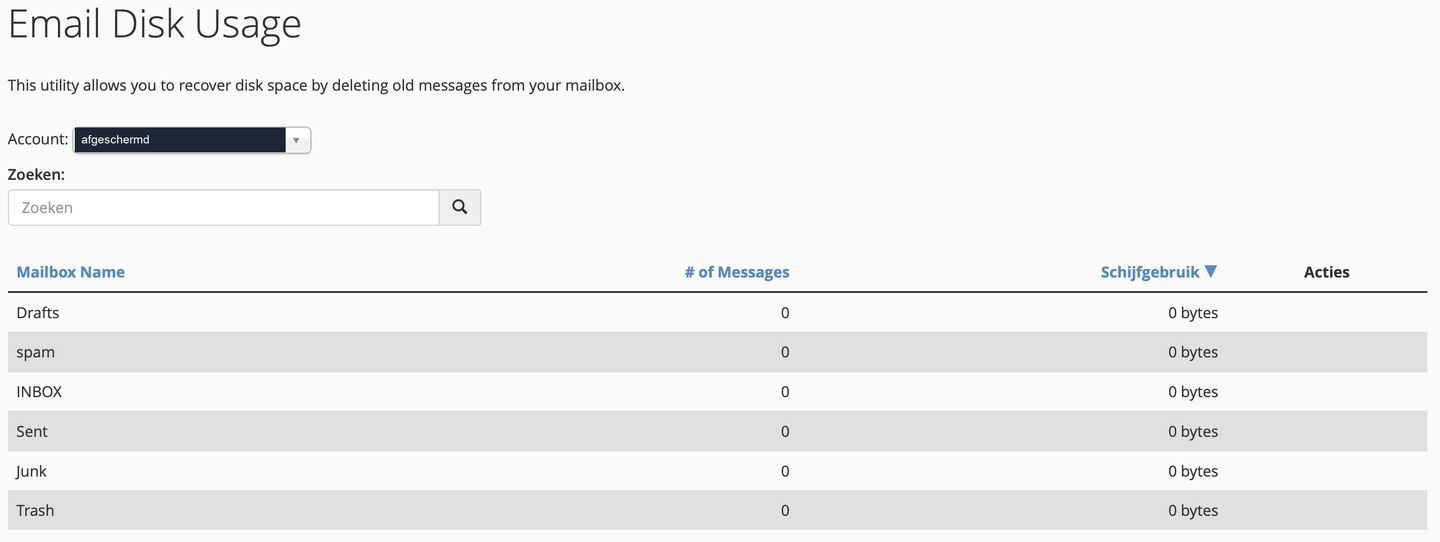Click the Email Disk Usage heading
Viewport: 1440px width, 542px height.
point(155,24)
